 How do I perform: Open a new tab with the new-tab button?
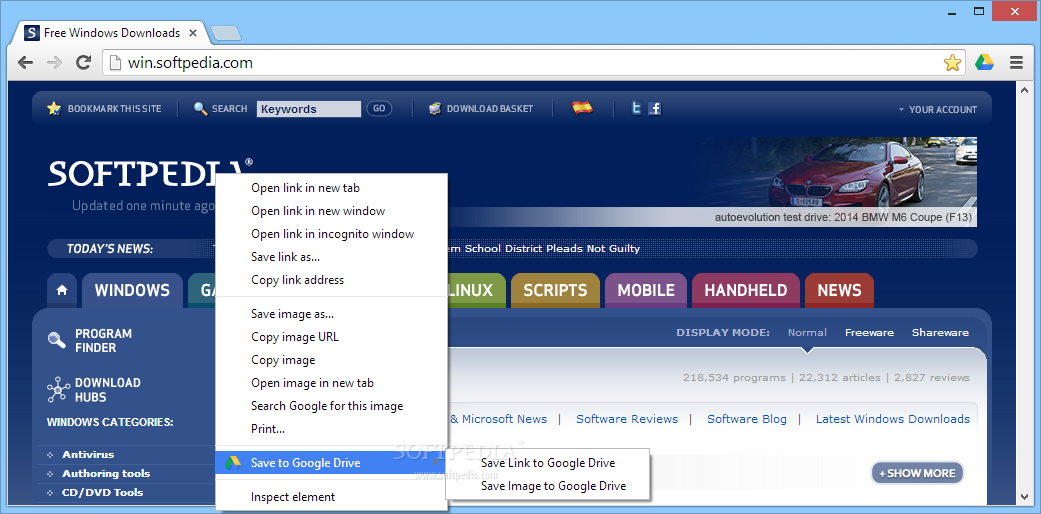pyautogui.click(x=226, y=33)
